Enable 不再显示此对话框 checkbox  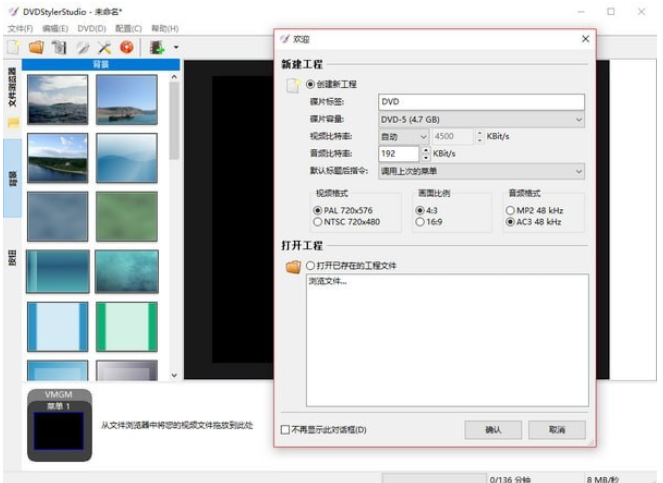click(x=286, y=430)
